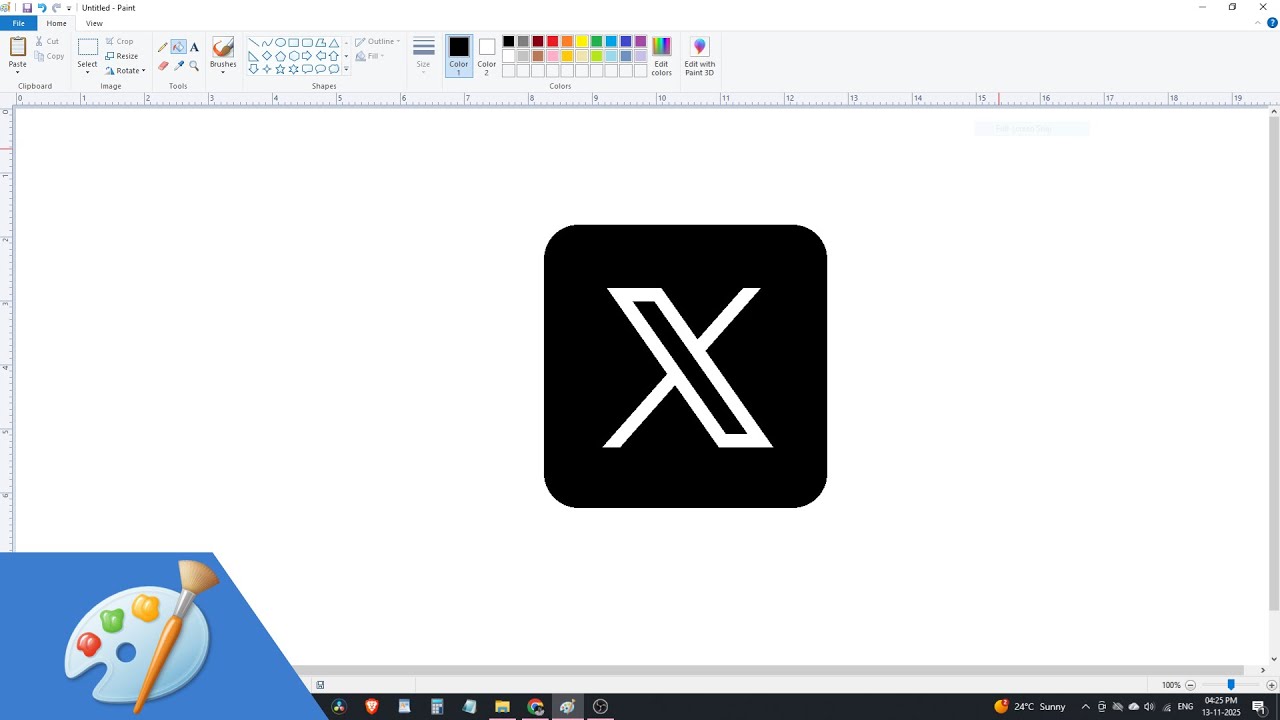Select the Magnifier tool
The image size is (1280, 720).
tap(194, 66)
